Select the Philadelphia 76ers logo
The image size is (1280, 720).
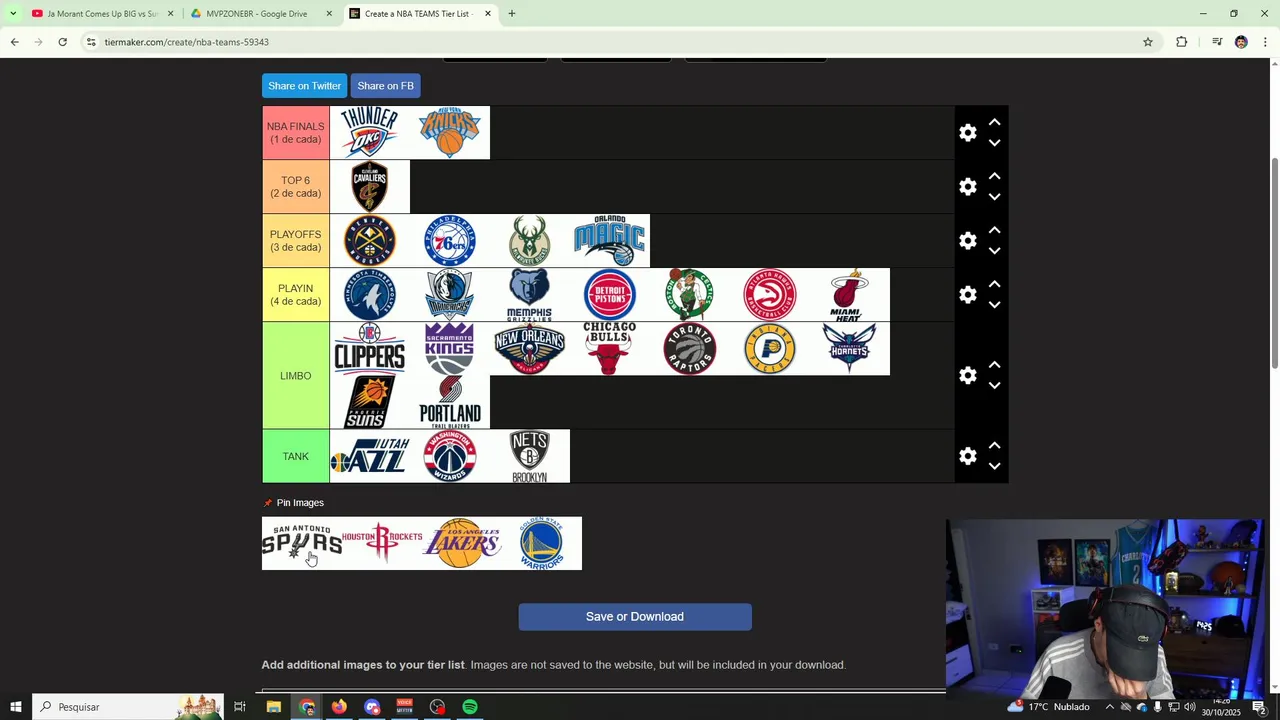pyautogui.click(x=450, y=241)
